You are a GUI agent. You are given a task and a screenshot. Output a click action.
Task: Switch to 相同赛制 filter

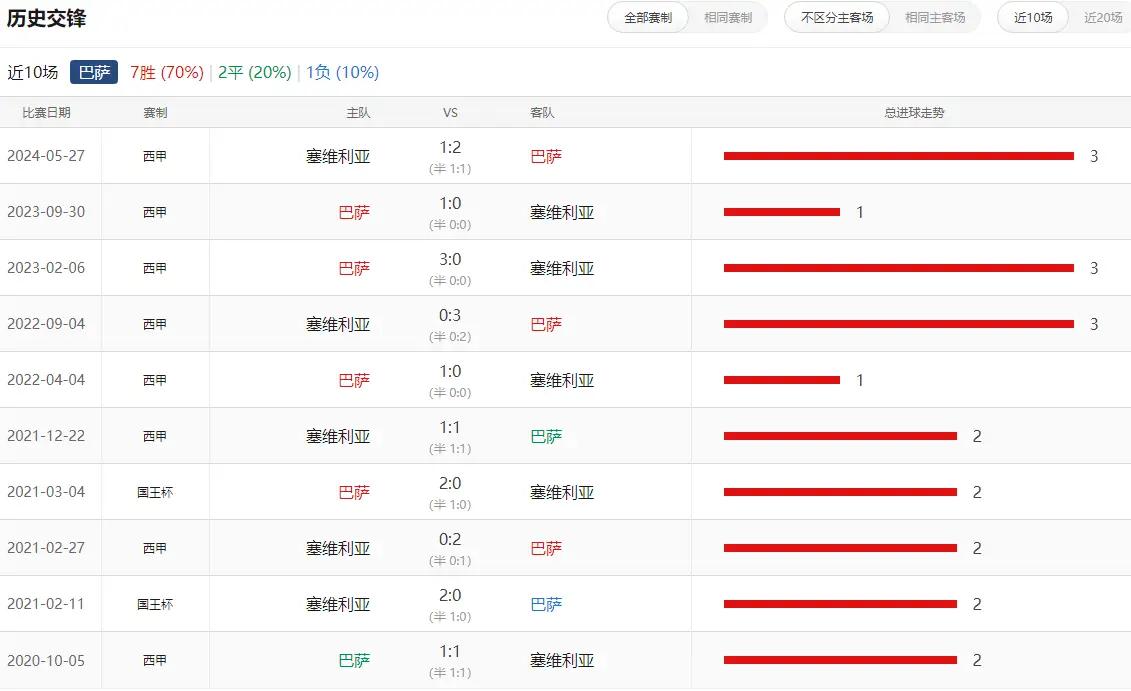pos(728,17)
